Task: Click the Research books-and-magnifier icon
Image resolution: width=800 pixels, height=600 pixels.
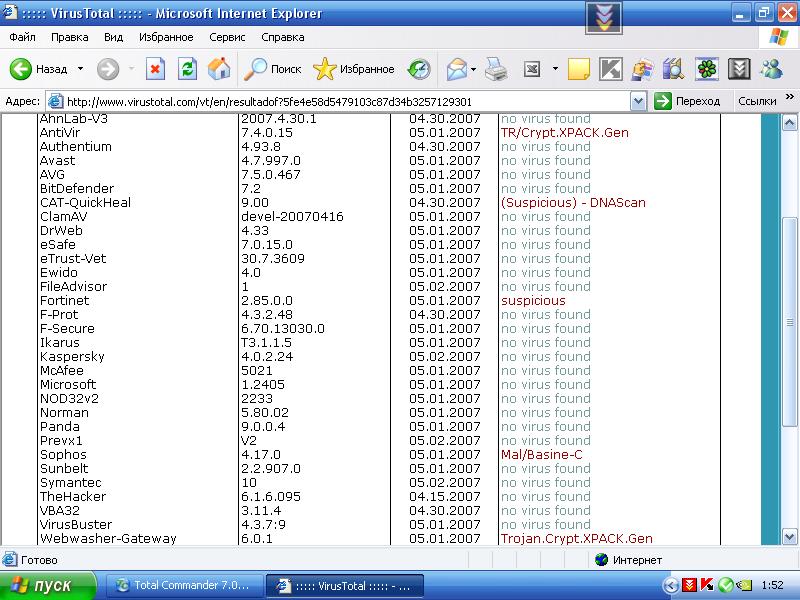Action: point(673,69)
